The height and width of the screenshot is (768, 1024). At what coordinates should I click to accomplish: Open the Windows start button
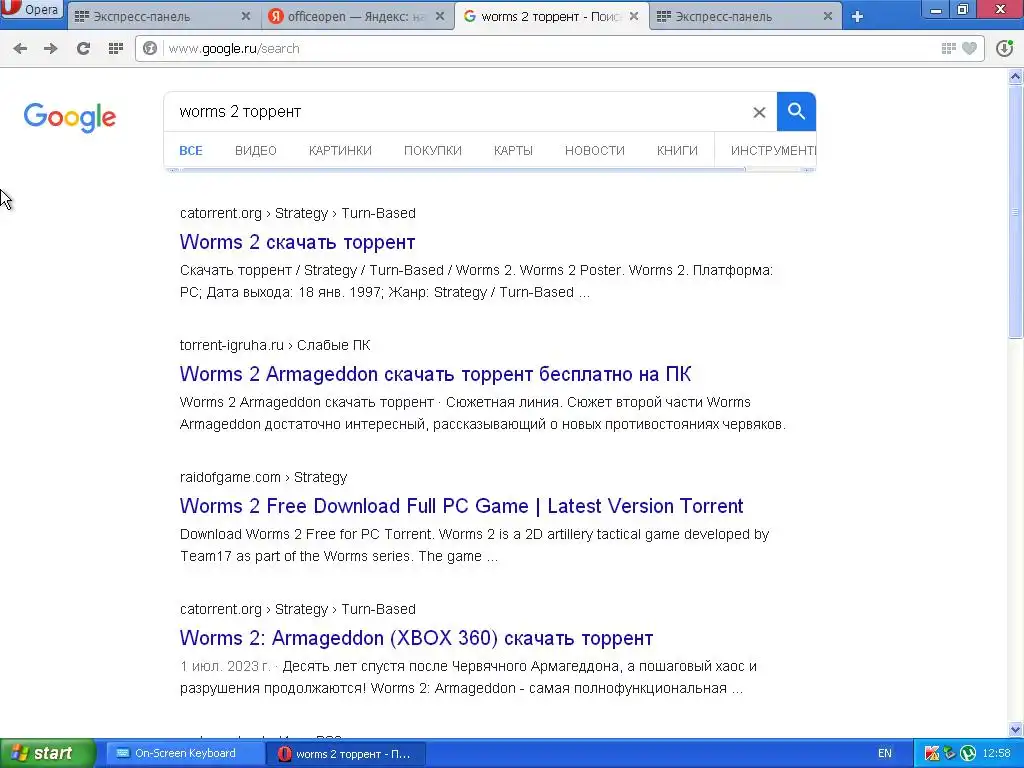(47, 754)
